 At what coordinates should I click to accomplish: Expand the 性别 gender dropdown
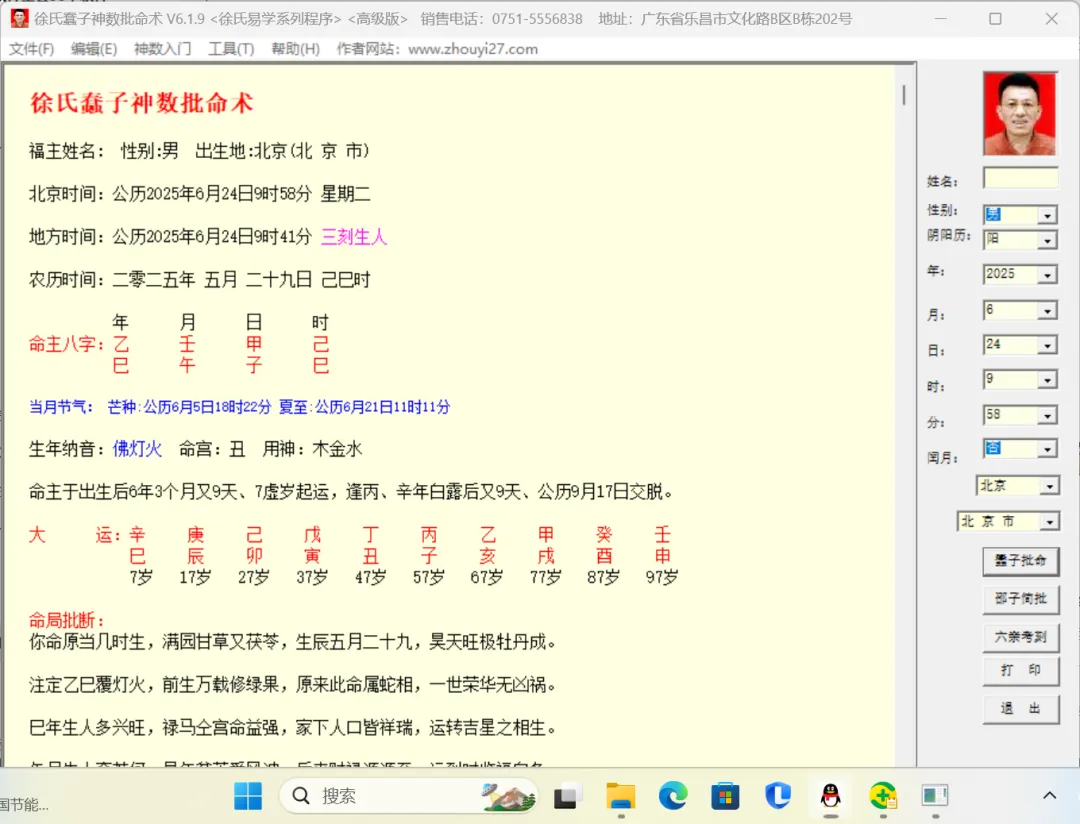(x=1047, y=216)
